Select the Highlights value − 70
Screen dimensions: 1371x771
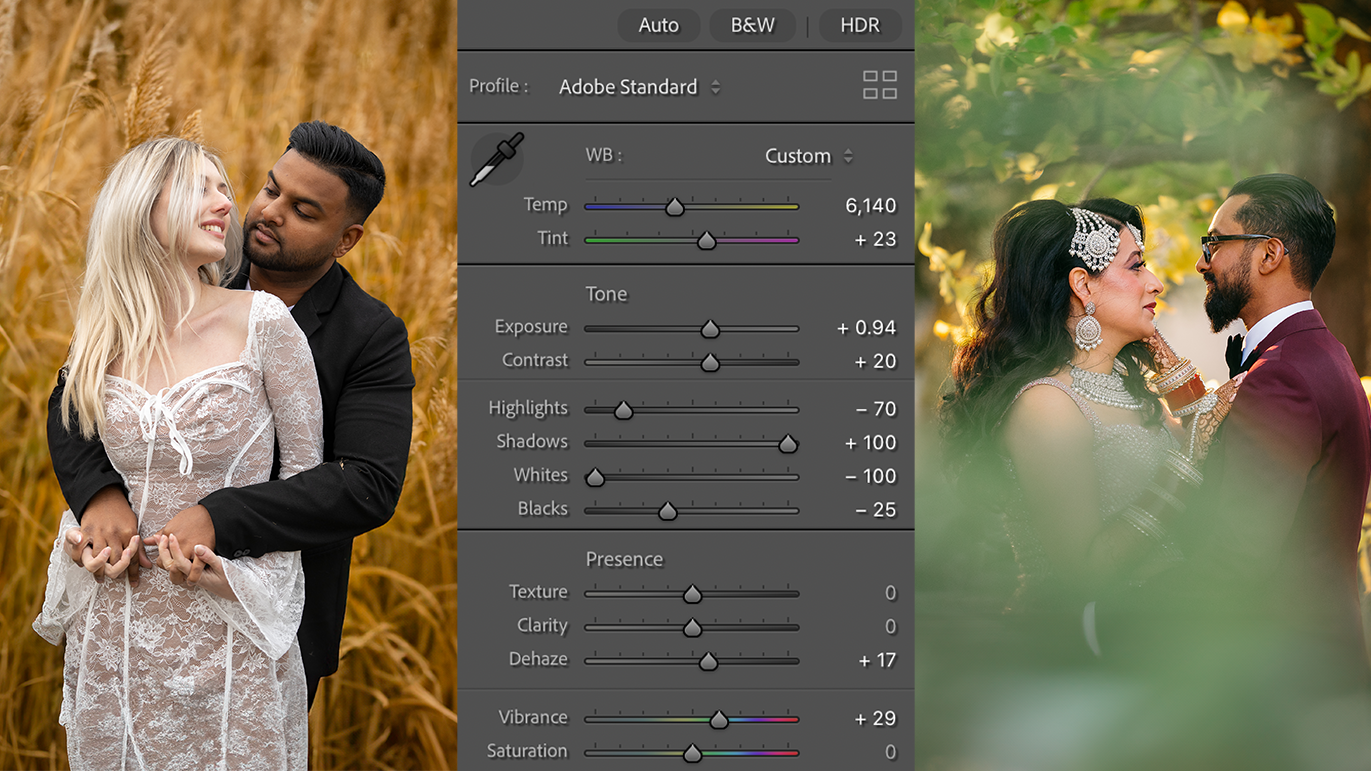tap(876, 409)
